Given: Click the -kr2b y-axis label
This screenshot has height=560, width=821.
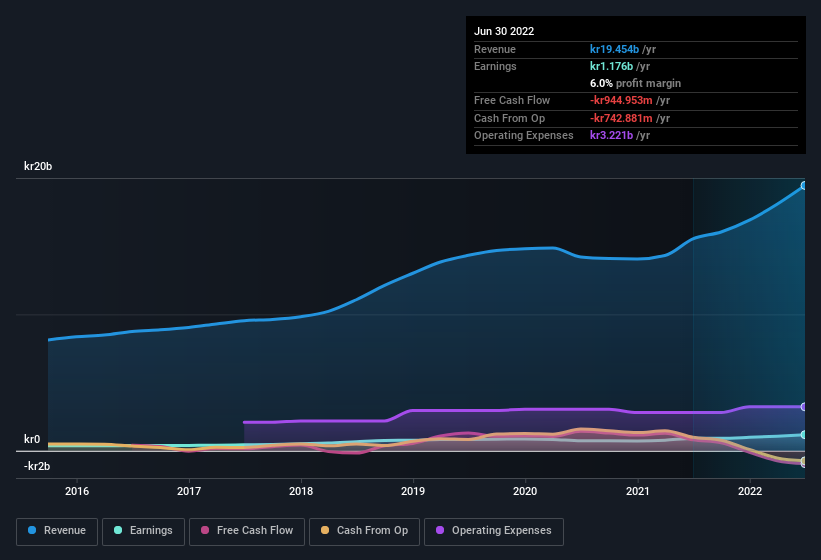Looking at the screenshot, I should point(37,466).
